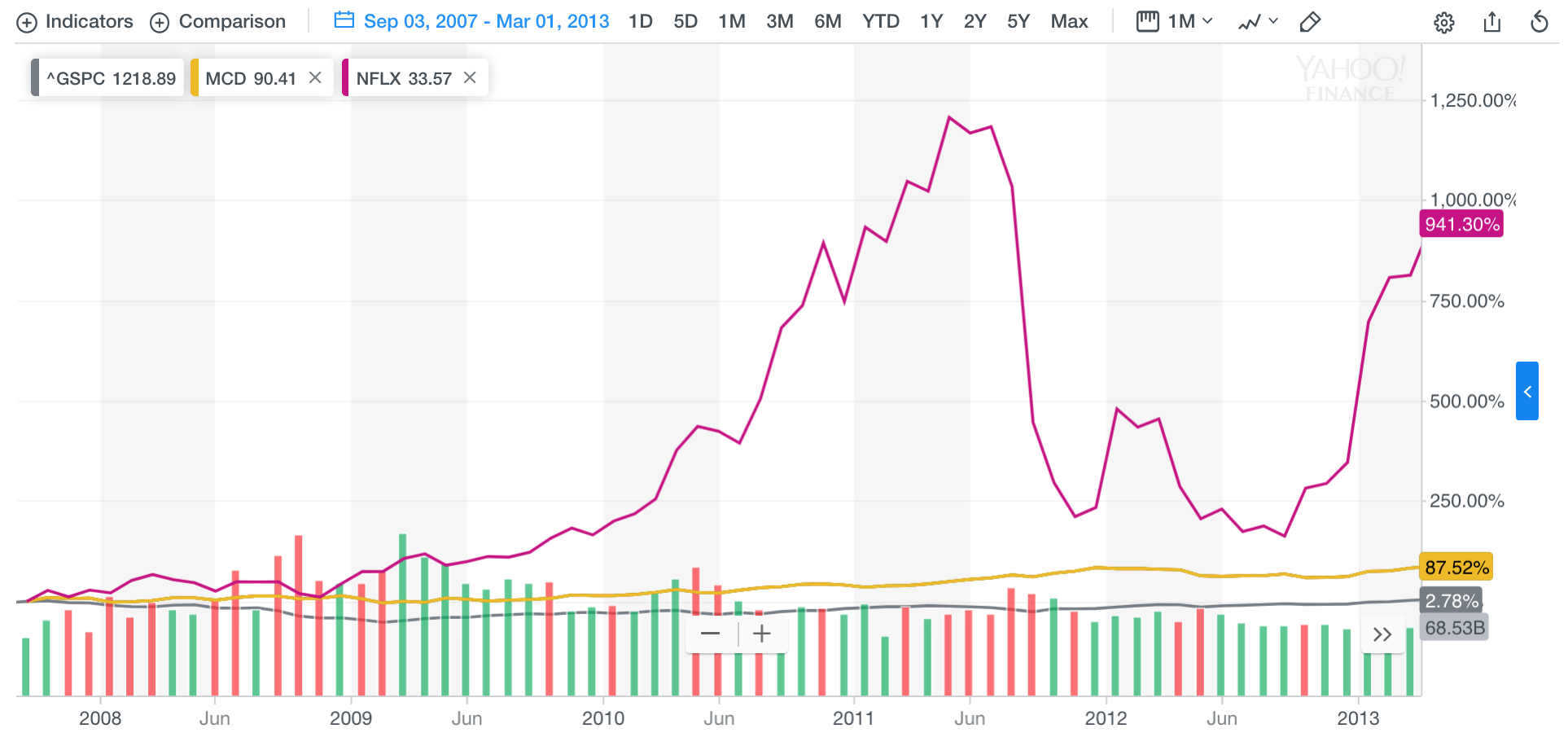Select the 1D time range
Viewport: 1568px width, 746px height.
click(x=641, y=21)
